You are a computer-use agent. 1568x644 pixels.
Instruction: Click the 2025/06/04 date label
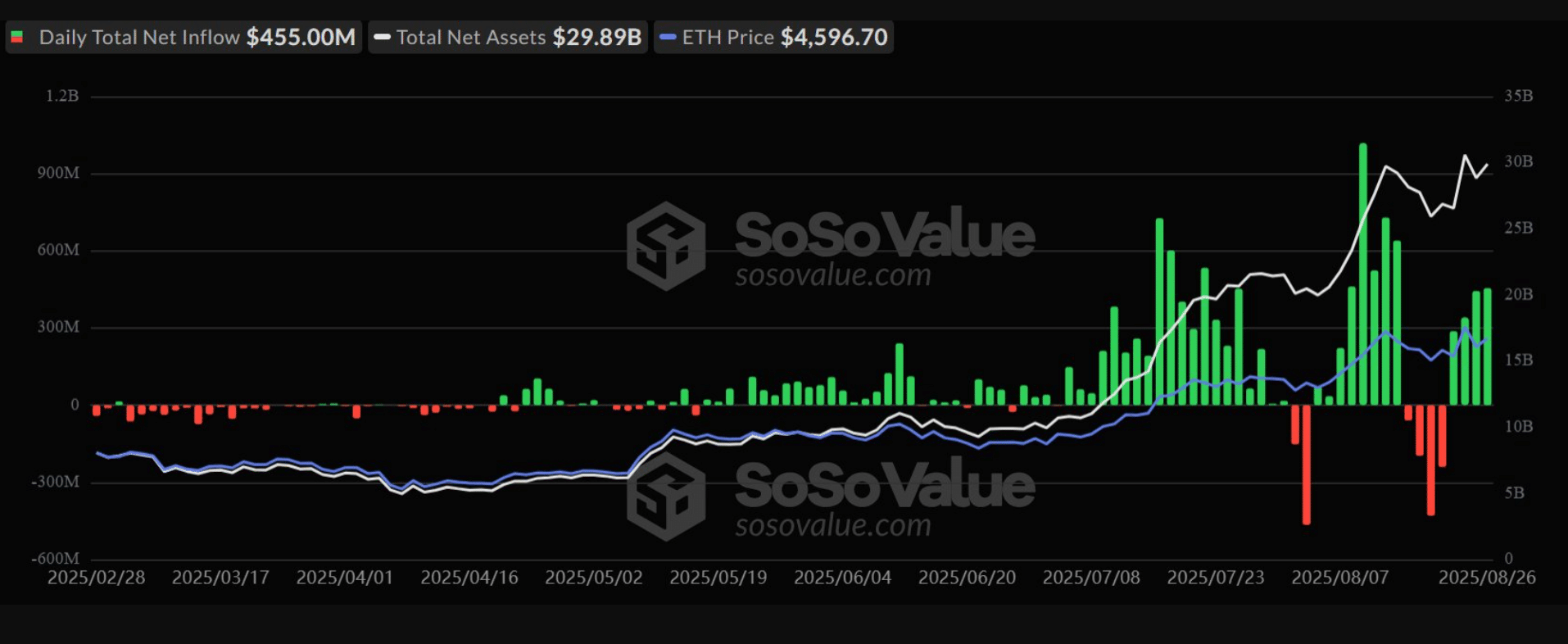[x=843, y=578]
